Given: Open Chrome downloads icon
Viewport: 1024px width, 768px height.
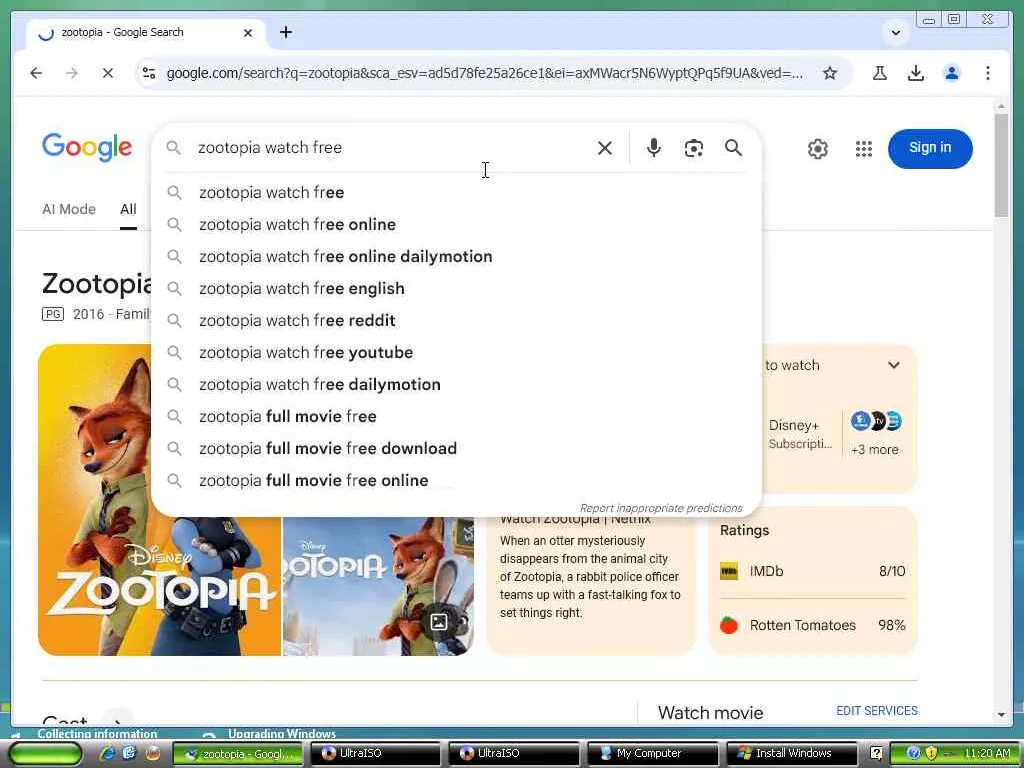Looking at the screenshot, I should click(x=916, y=73).
